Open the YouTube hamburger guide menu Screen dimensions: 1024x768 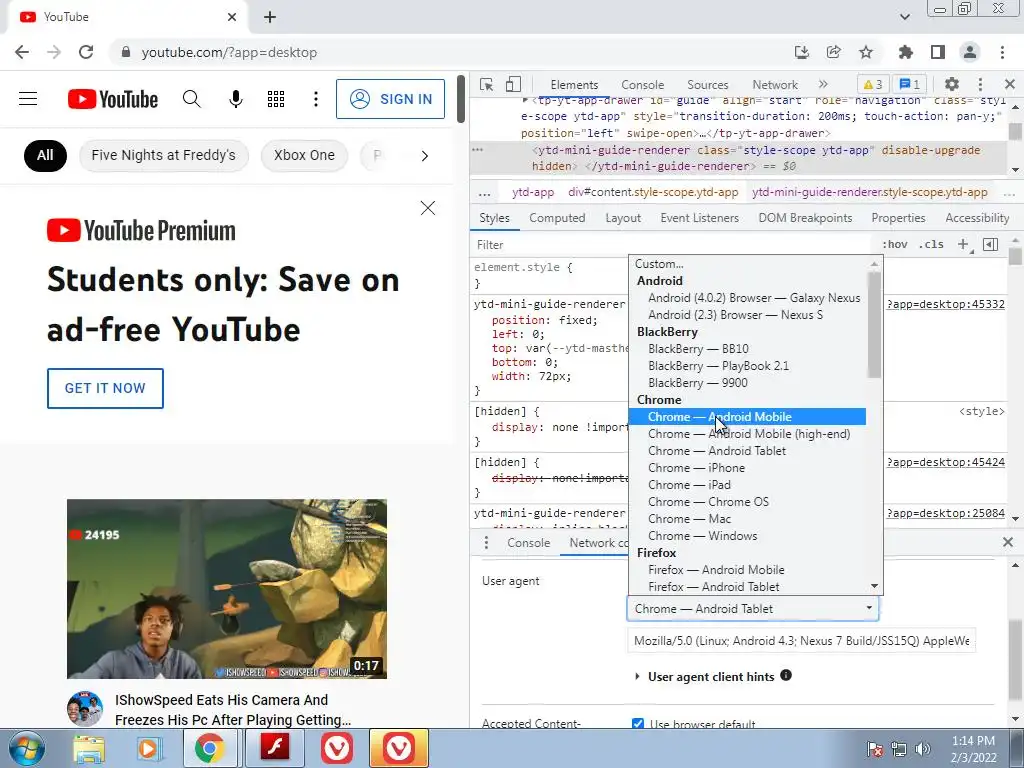coord(28,99)
